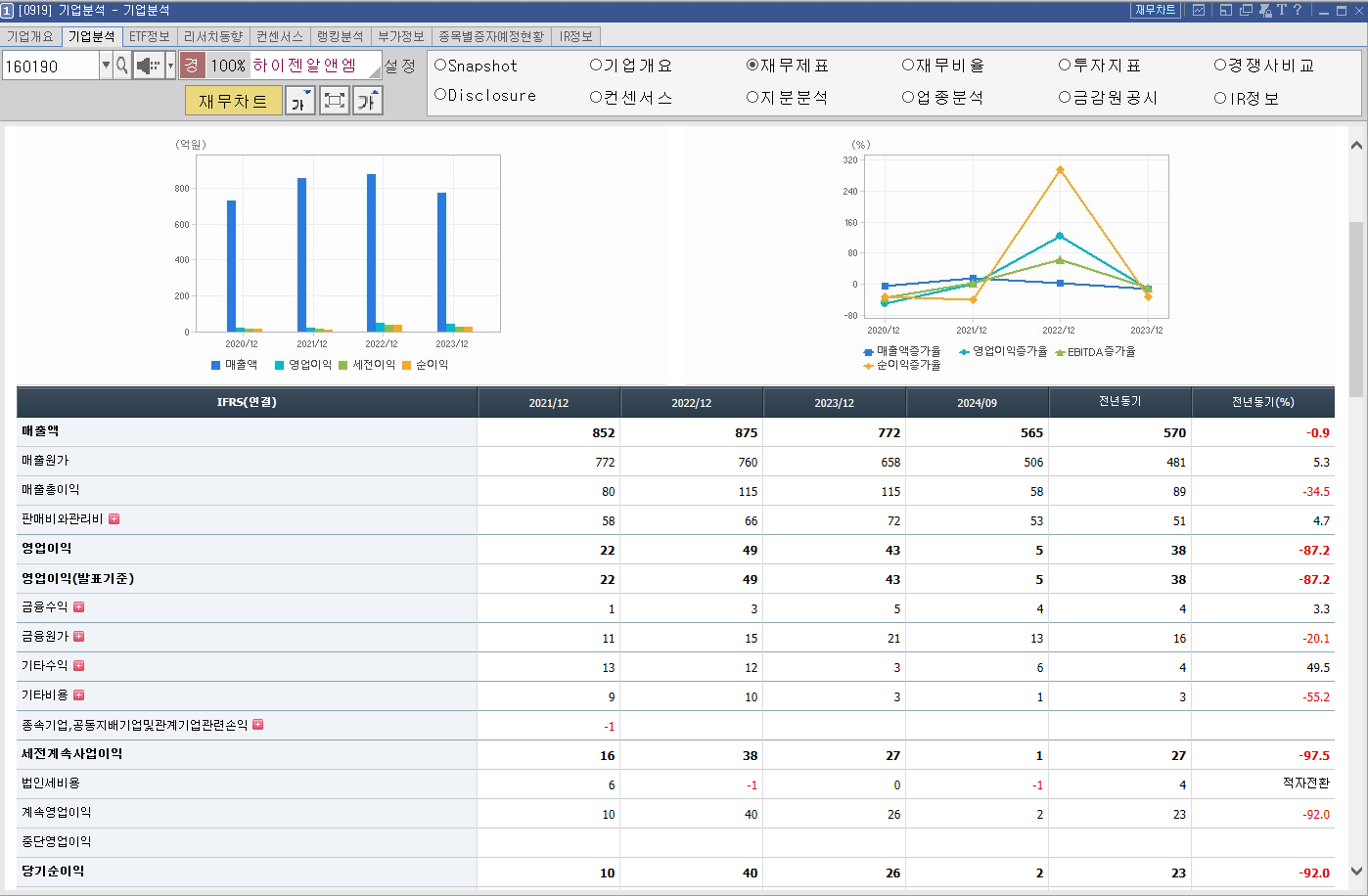Click the 재무차트 button in title bar
Image resolution: width=1368 pixels, height=896 pixels.
click(1156, 10)
